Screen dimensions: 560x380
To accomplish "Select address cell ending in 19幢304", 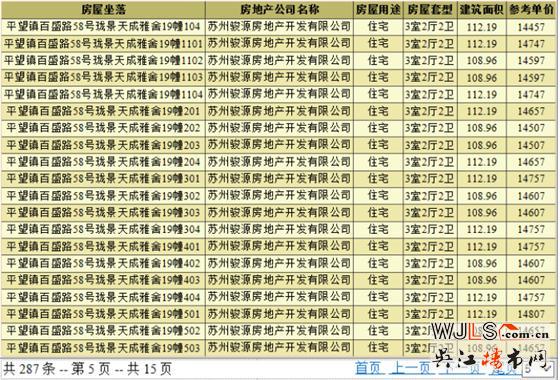I will click(104, 230).
